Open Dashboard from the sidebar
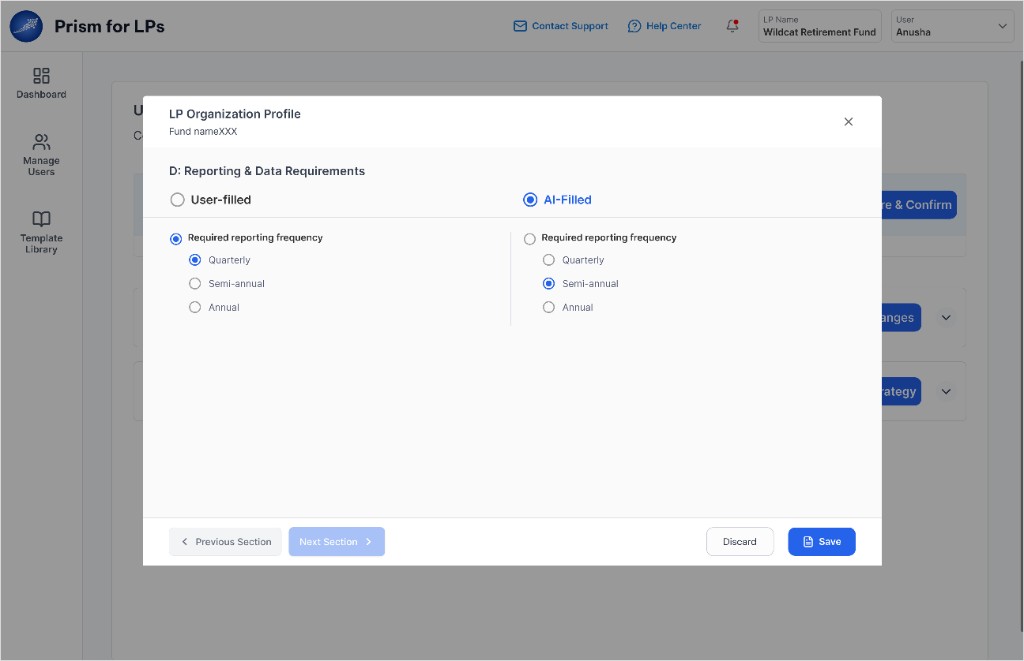This screenshot has width=1024, height=661. (41, 84)
